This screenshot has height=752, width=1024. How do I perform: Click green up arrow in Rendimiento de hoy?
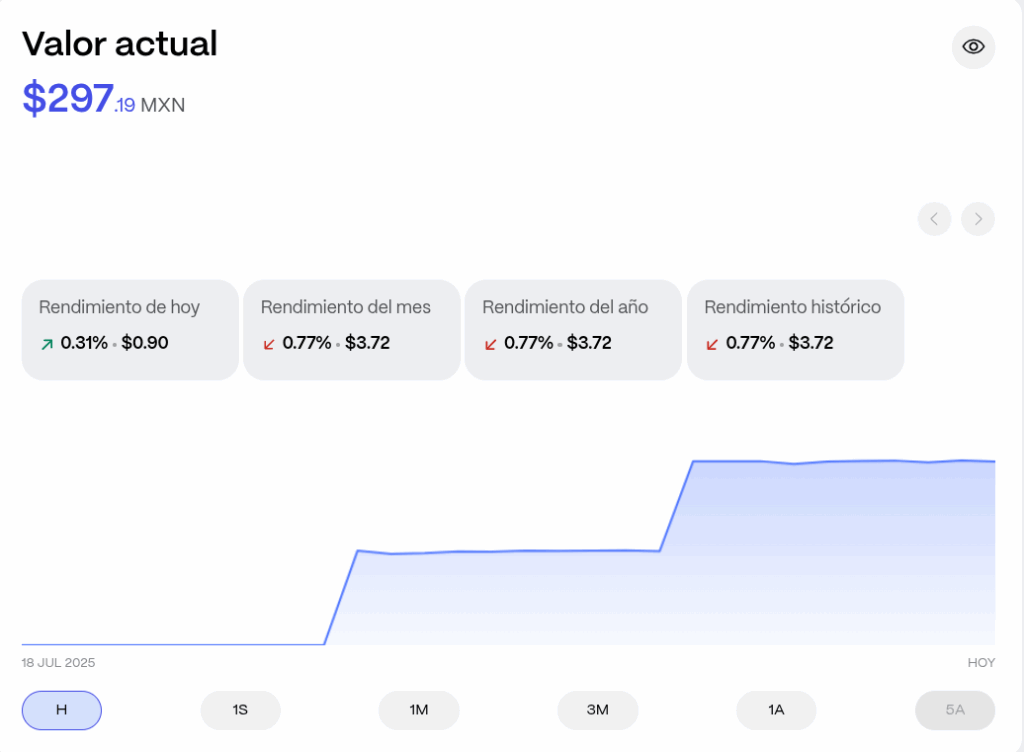(x=46, y=344)
